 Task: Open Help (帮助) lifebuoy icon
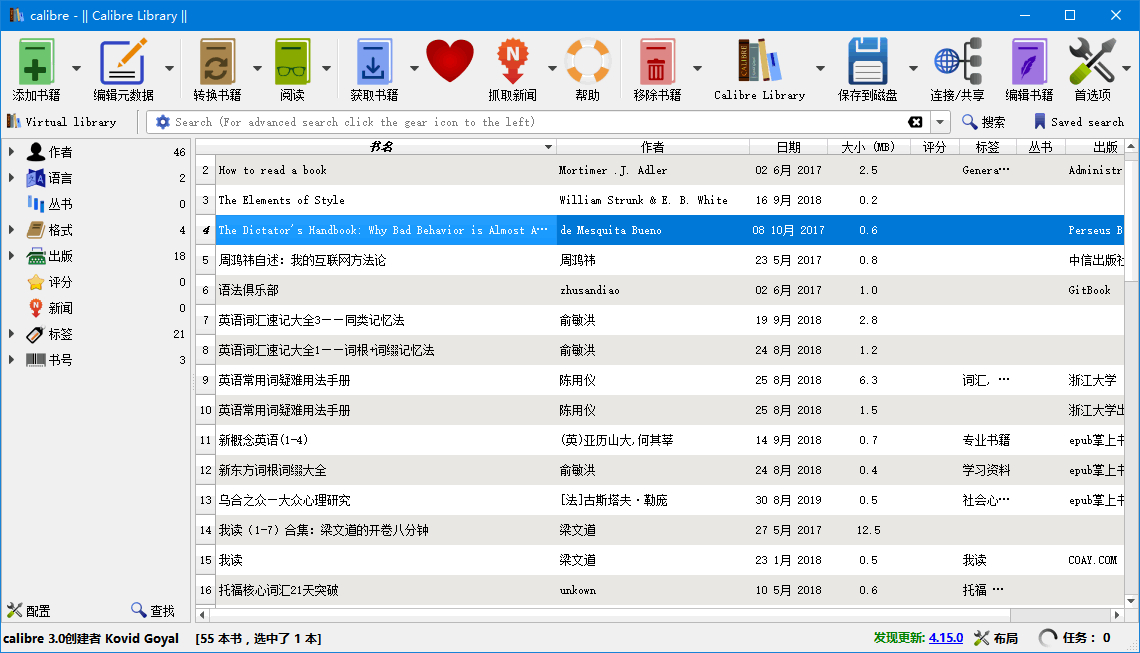pyautogui.click(x=587, y=63)
